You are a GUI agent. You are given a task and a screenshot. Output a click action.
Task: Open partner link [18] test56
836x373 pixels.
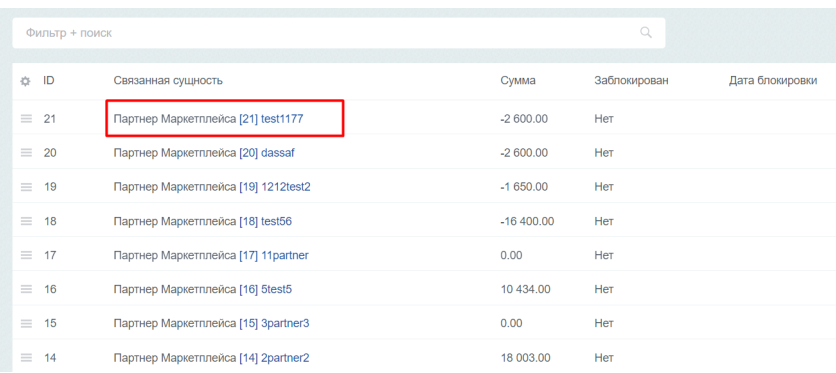point(265,221)
